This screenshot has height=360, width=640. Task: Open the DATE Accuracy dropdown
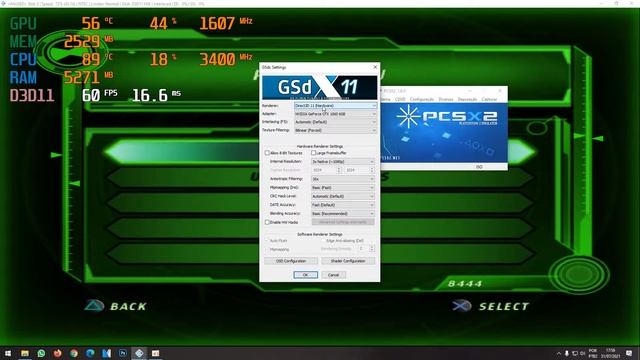tap(343, 205)
